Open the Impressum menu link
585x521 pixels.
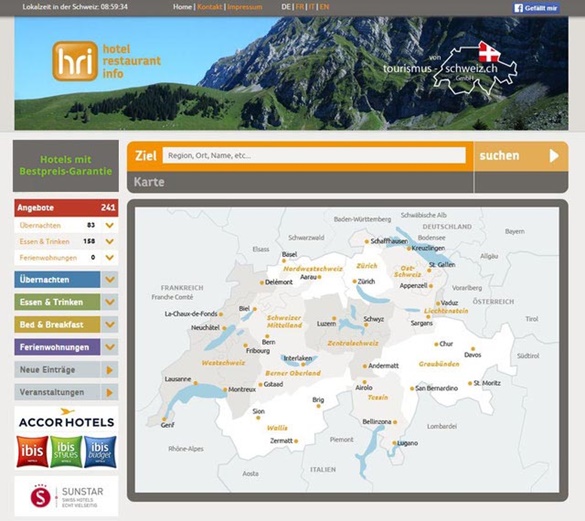(x=245, y=7)
